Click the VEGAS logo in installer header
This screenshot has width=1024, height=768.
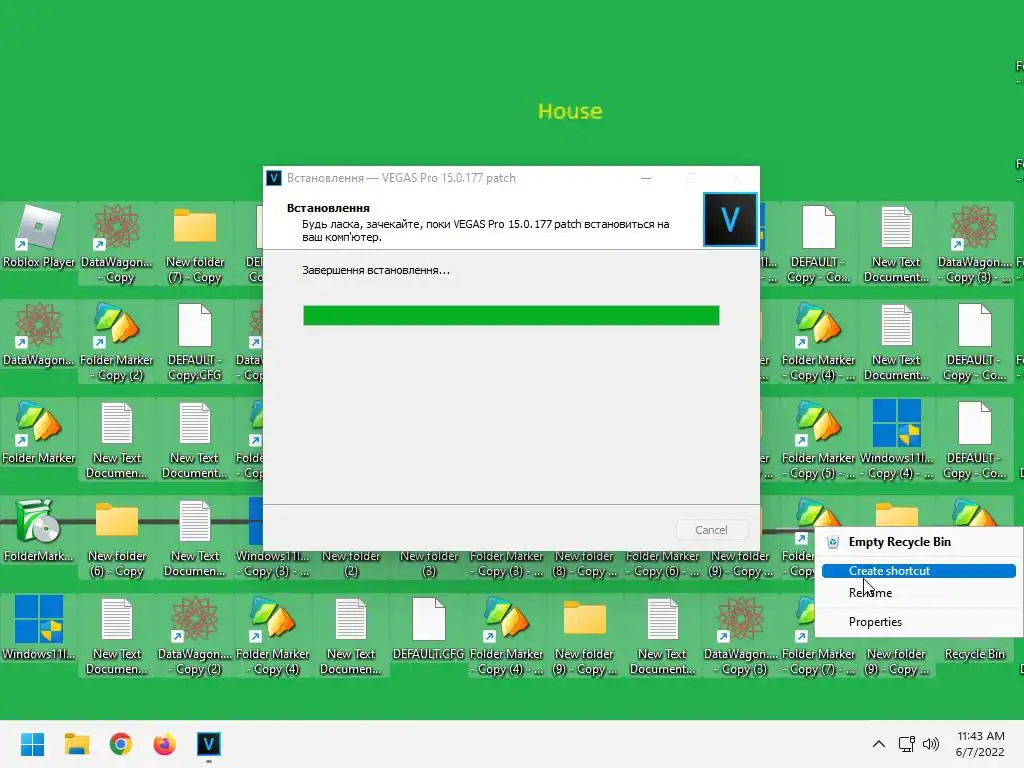[x=730, y=219]
